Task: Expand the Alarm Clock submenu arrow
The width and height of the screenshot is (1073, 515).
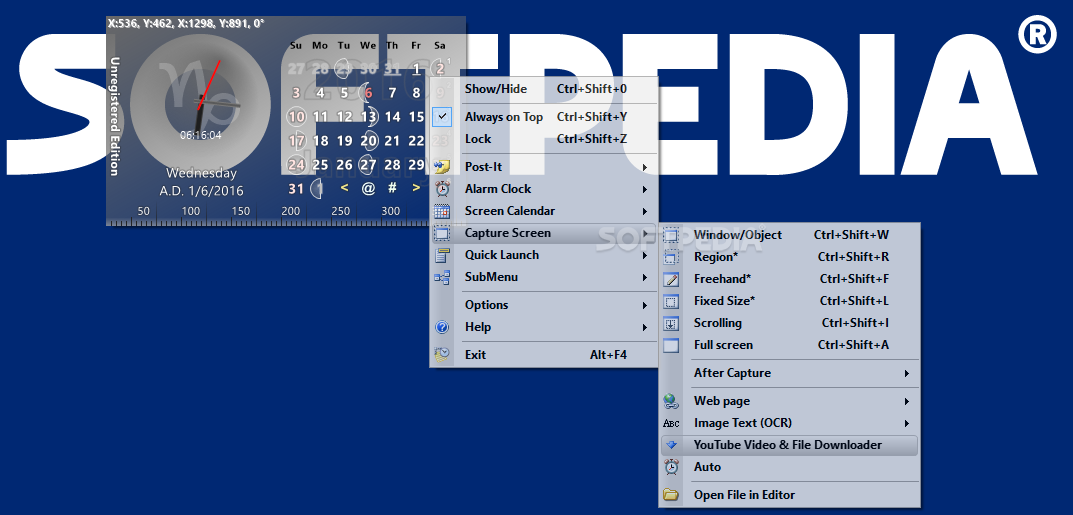Action: pyautogui.click(x=645, y=189)
